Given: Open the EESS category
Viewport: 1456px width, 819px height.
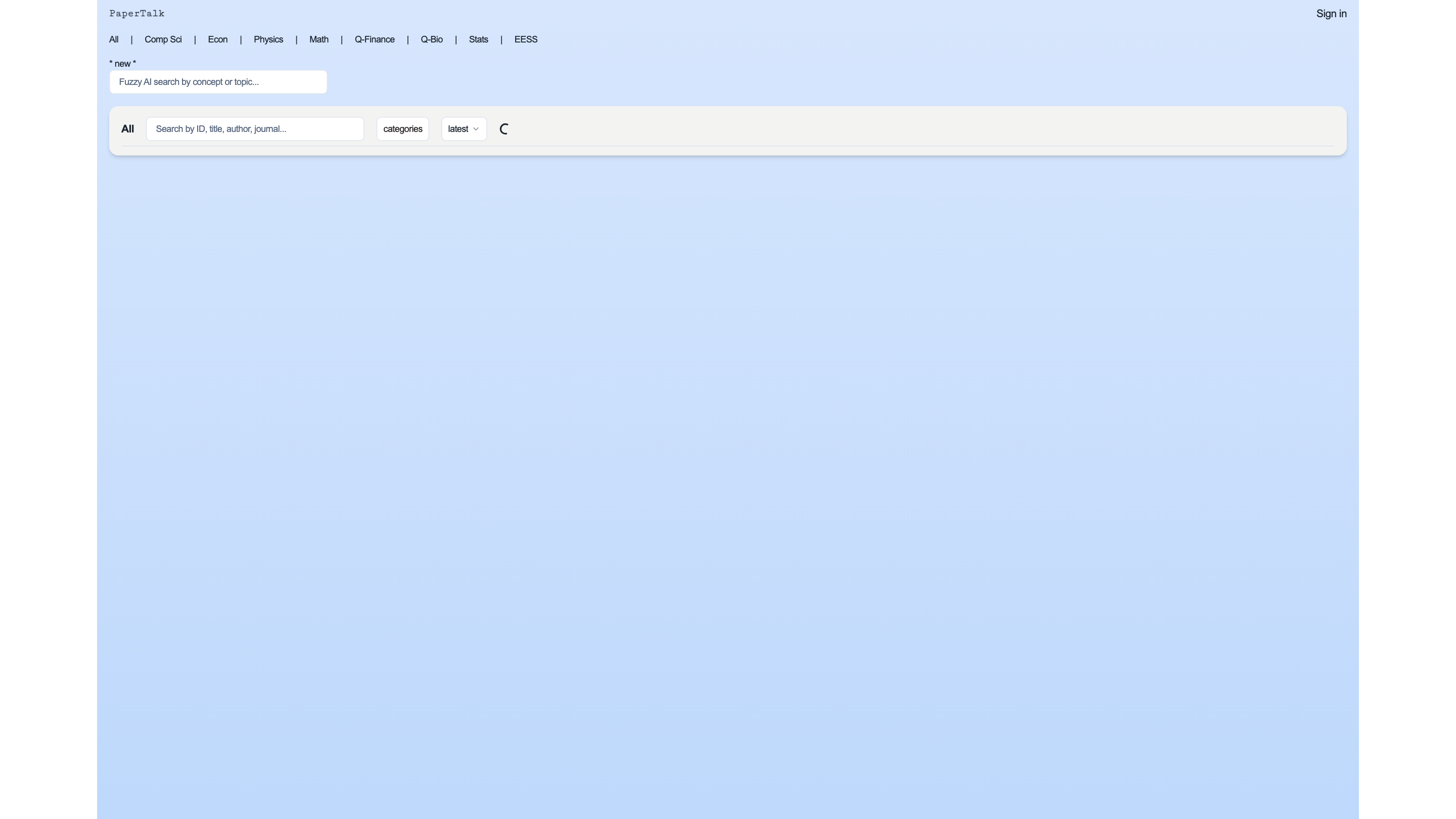Looking at the screenshot, I should (x=525, y=39).
